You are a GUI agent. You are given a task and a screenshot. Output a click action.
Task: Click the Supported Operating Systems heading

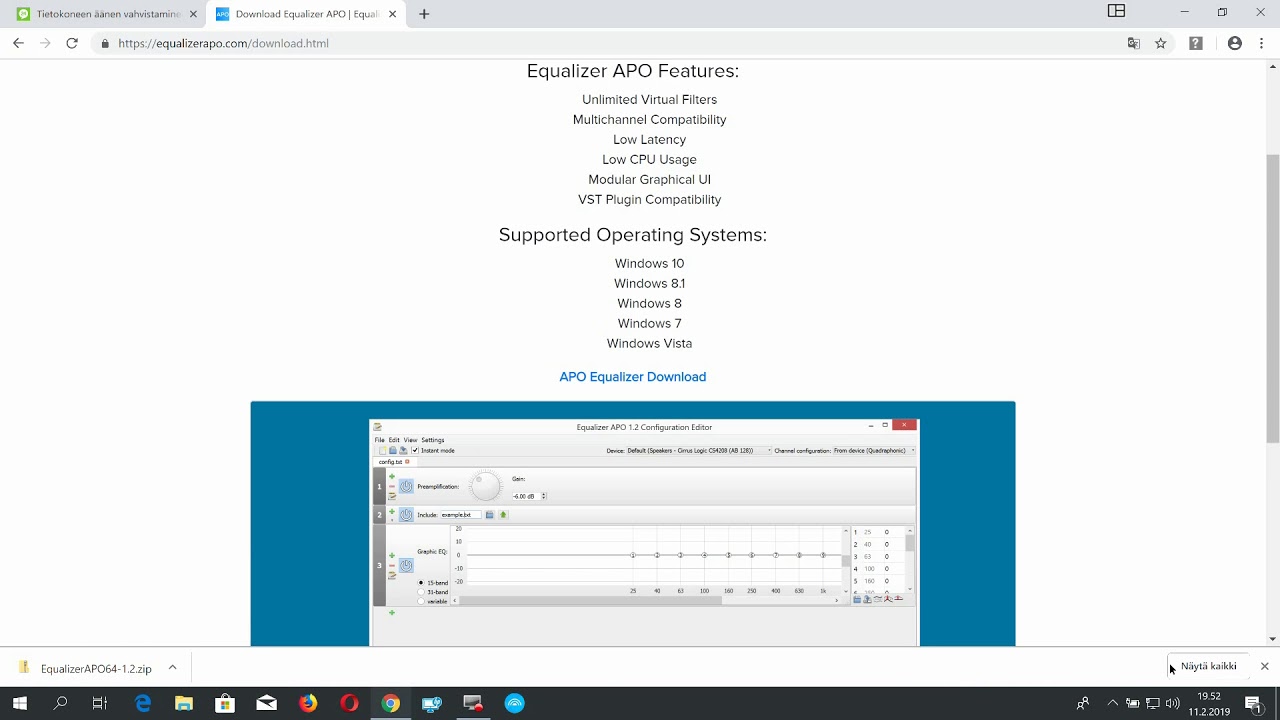pyautogui.click(x=633, y=235)
